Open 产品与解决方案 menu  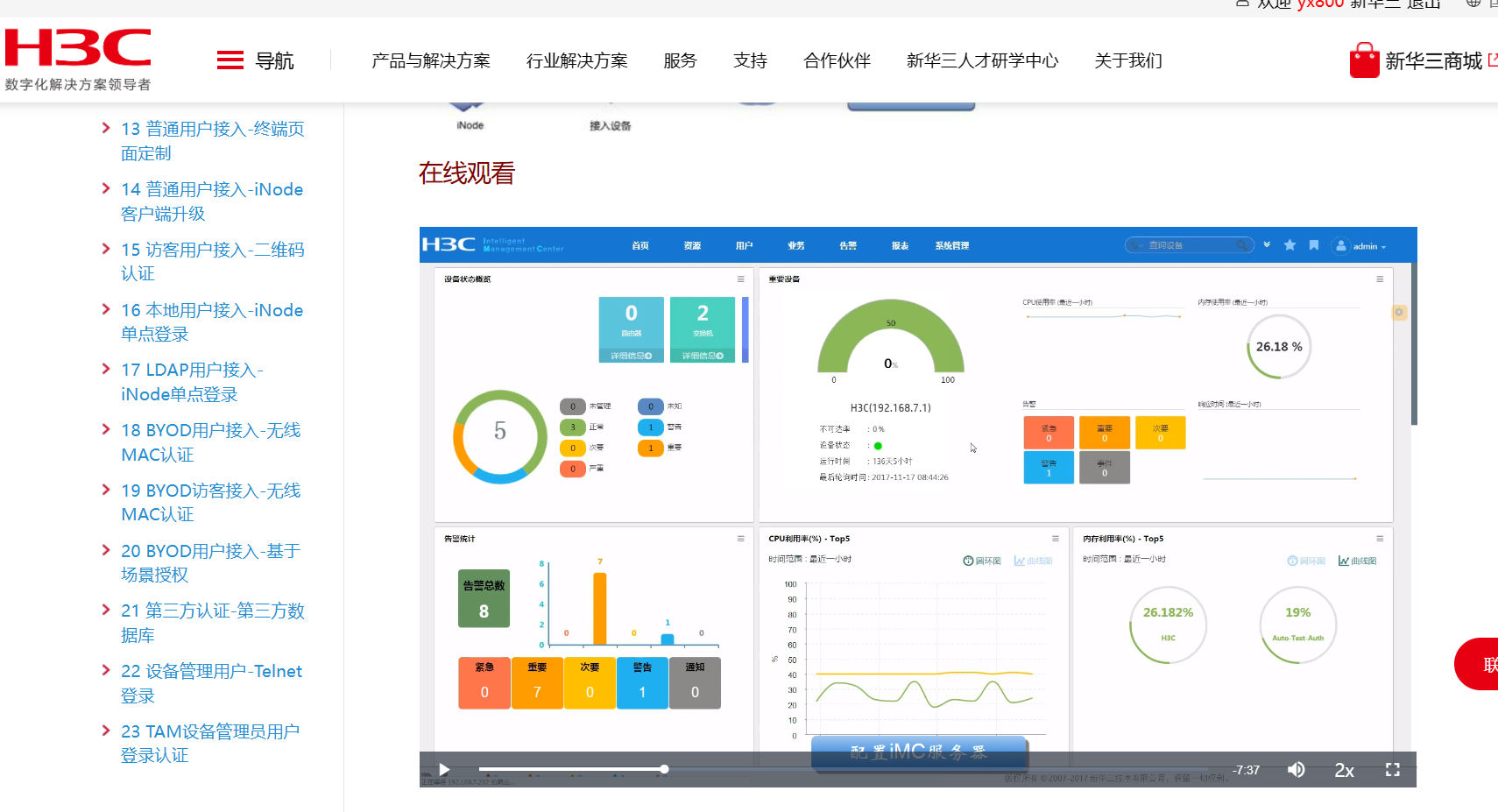[431, 60]
